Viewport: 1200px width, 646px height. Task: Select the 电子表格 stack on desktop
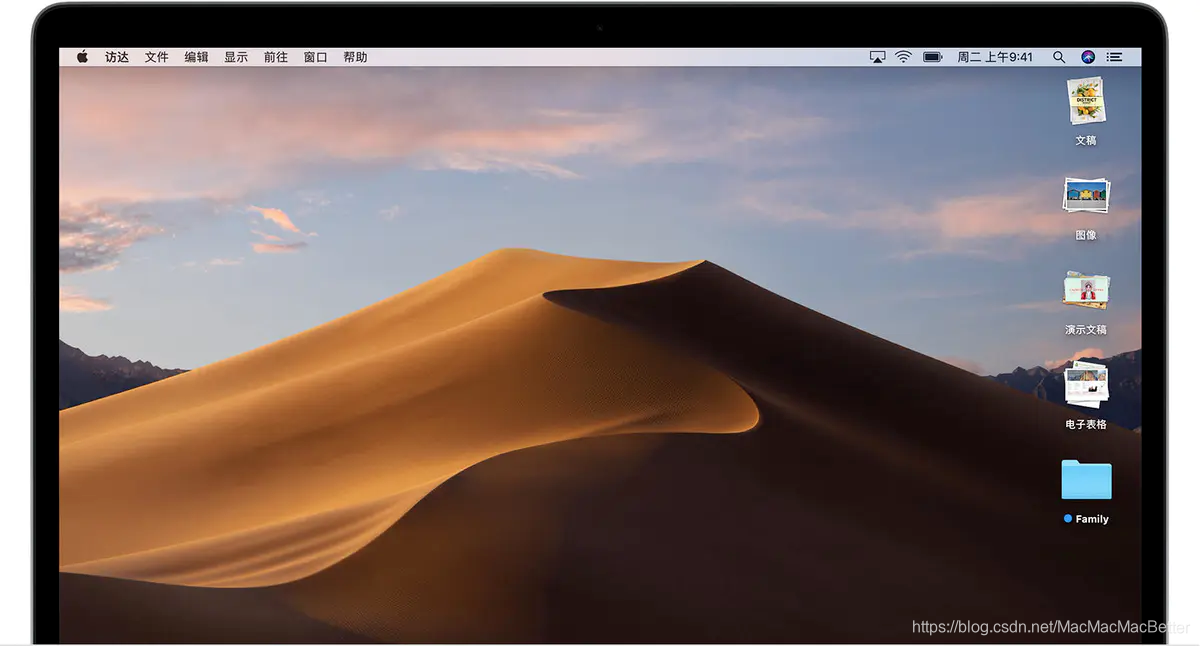coord(1086,384)
